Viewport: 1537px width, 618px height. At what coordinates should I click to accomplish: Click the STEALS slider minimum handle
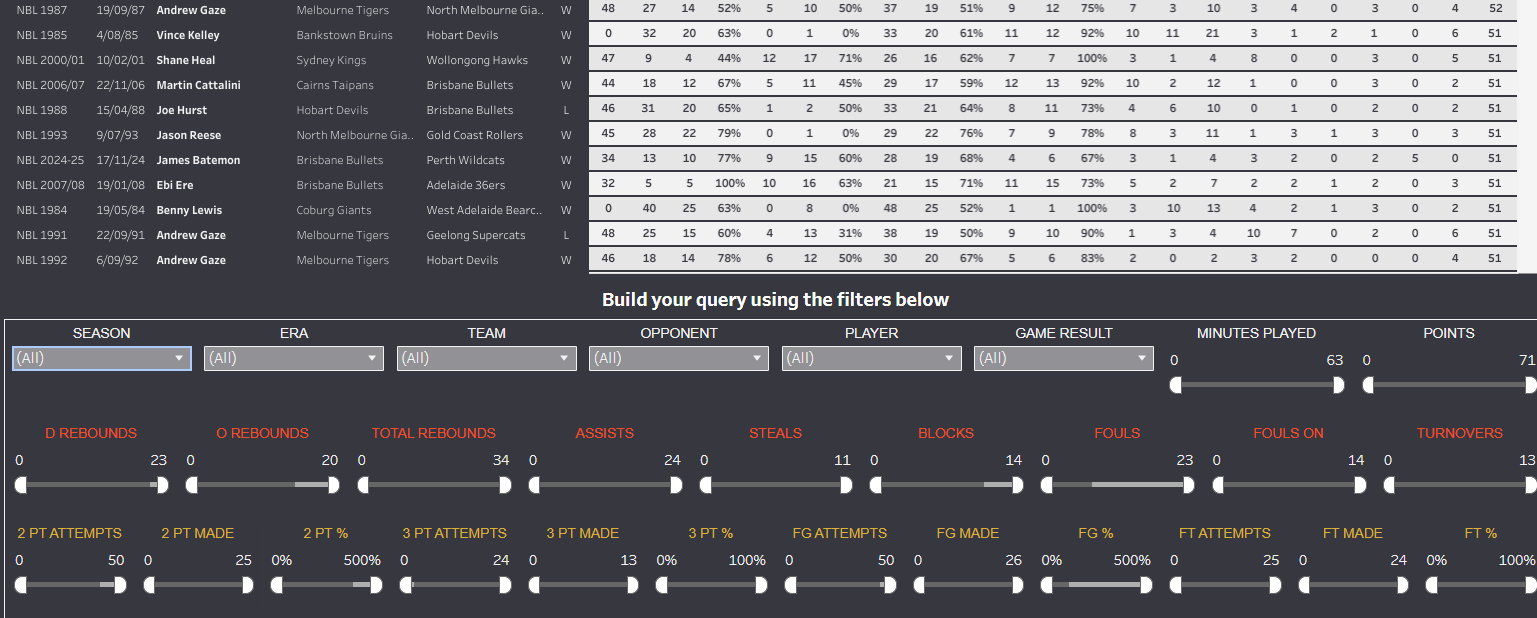(706, 485)
